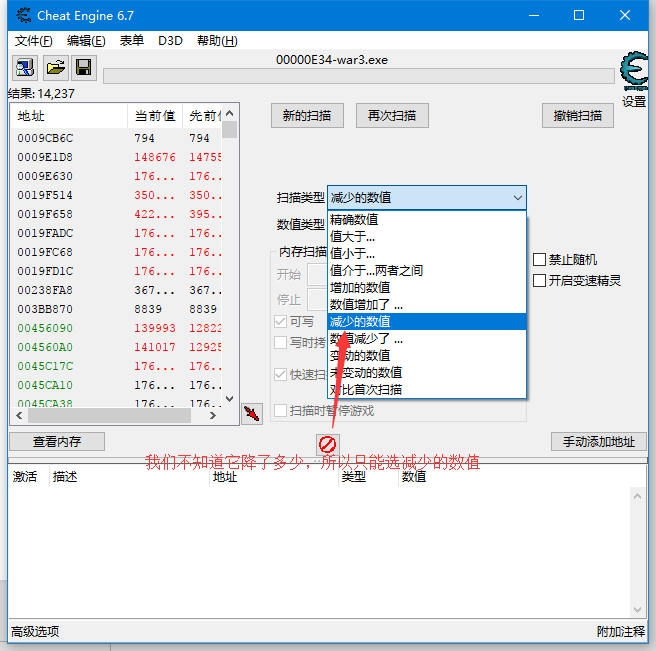Click the 再次扫描 button
Screen dimensions: 656x651
pyautogui.click(x=392, y=115)
